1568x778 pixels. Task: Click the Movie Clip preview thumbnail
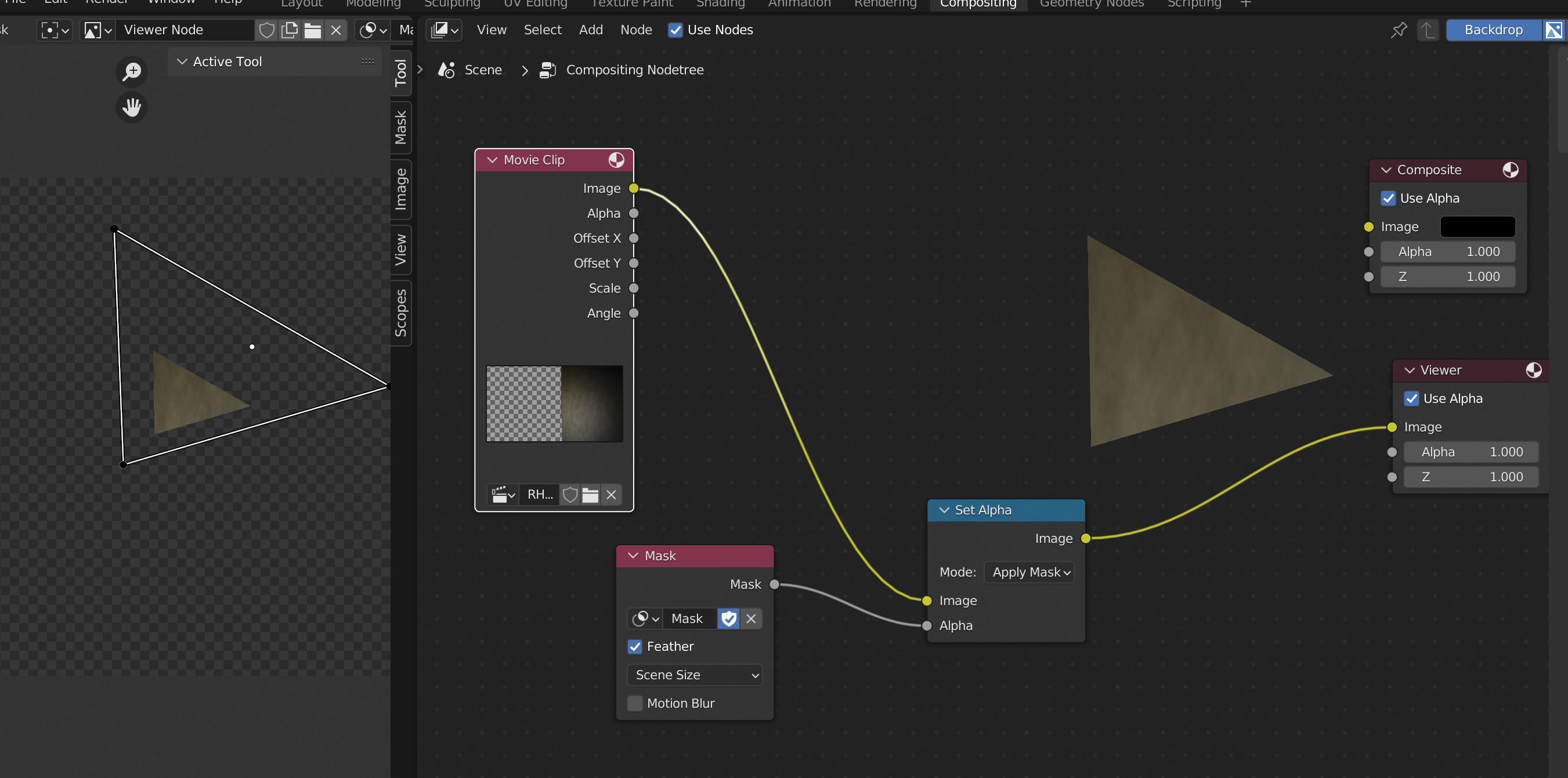(555, 404)
